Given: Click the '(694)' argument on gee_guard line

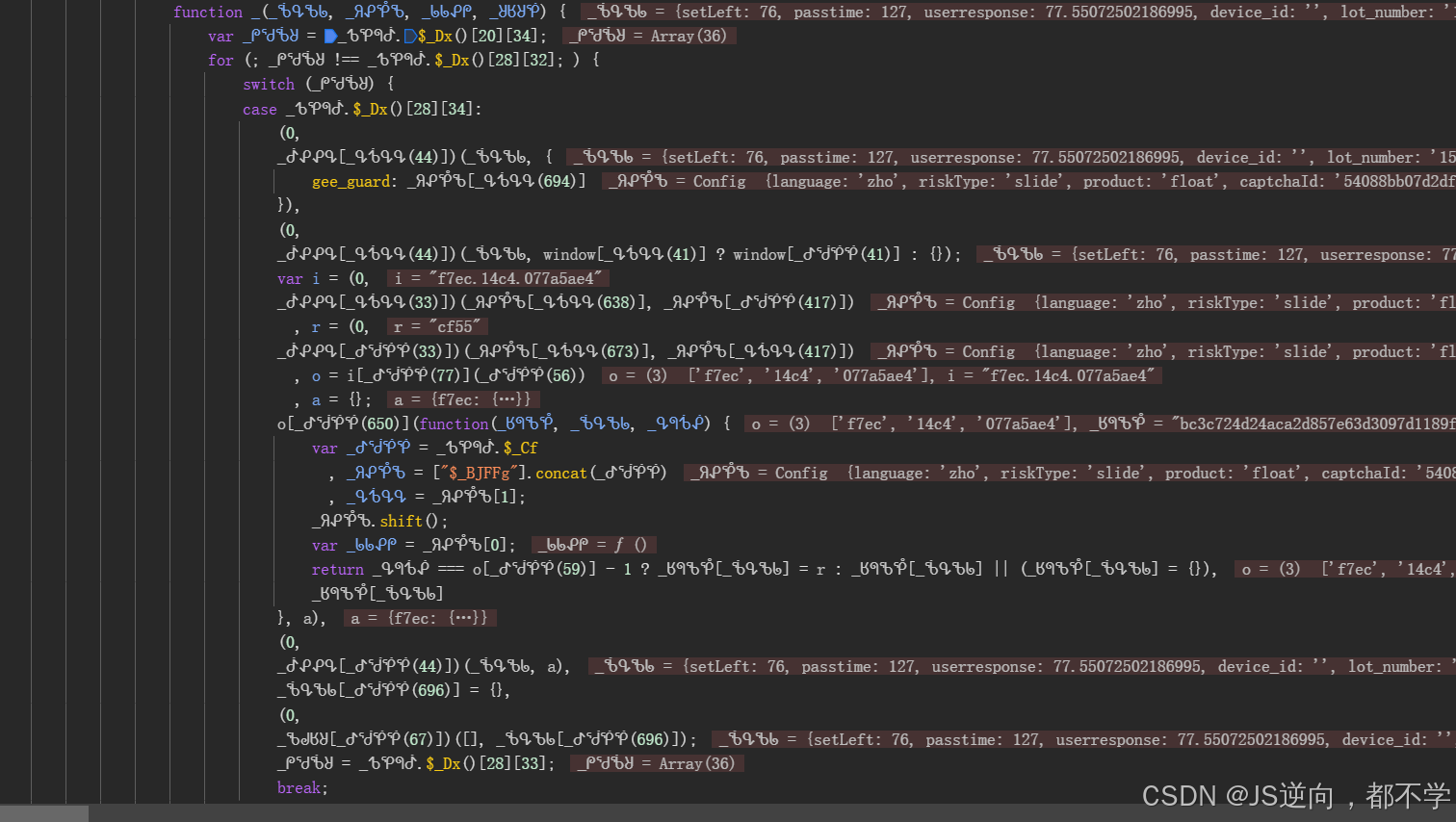Looking at the screenshot, I should 558,181.
